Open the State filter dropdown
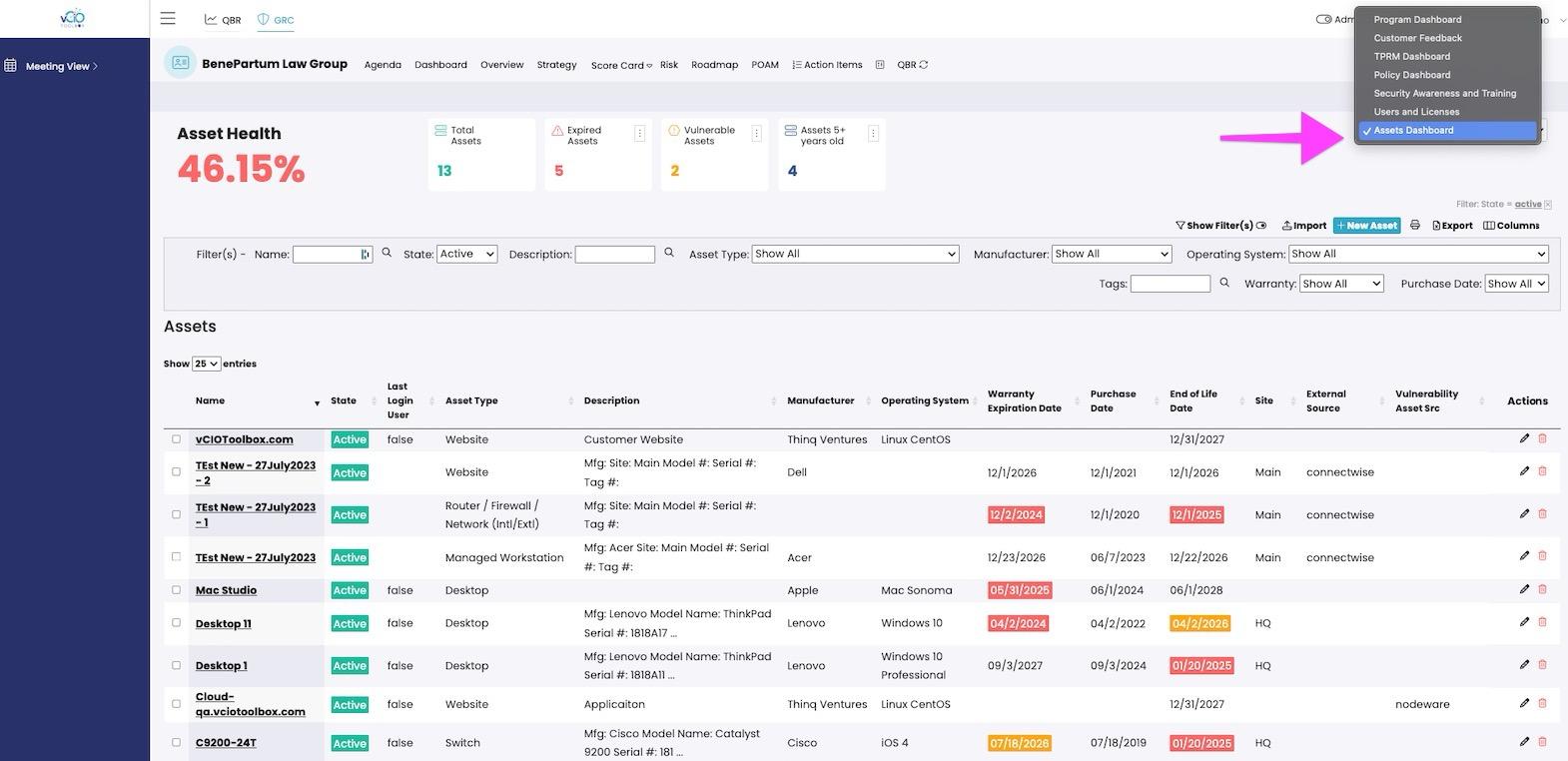 pyautogui.click(x=466, y=254)
